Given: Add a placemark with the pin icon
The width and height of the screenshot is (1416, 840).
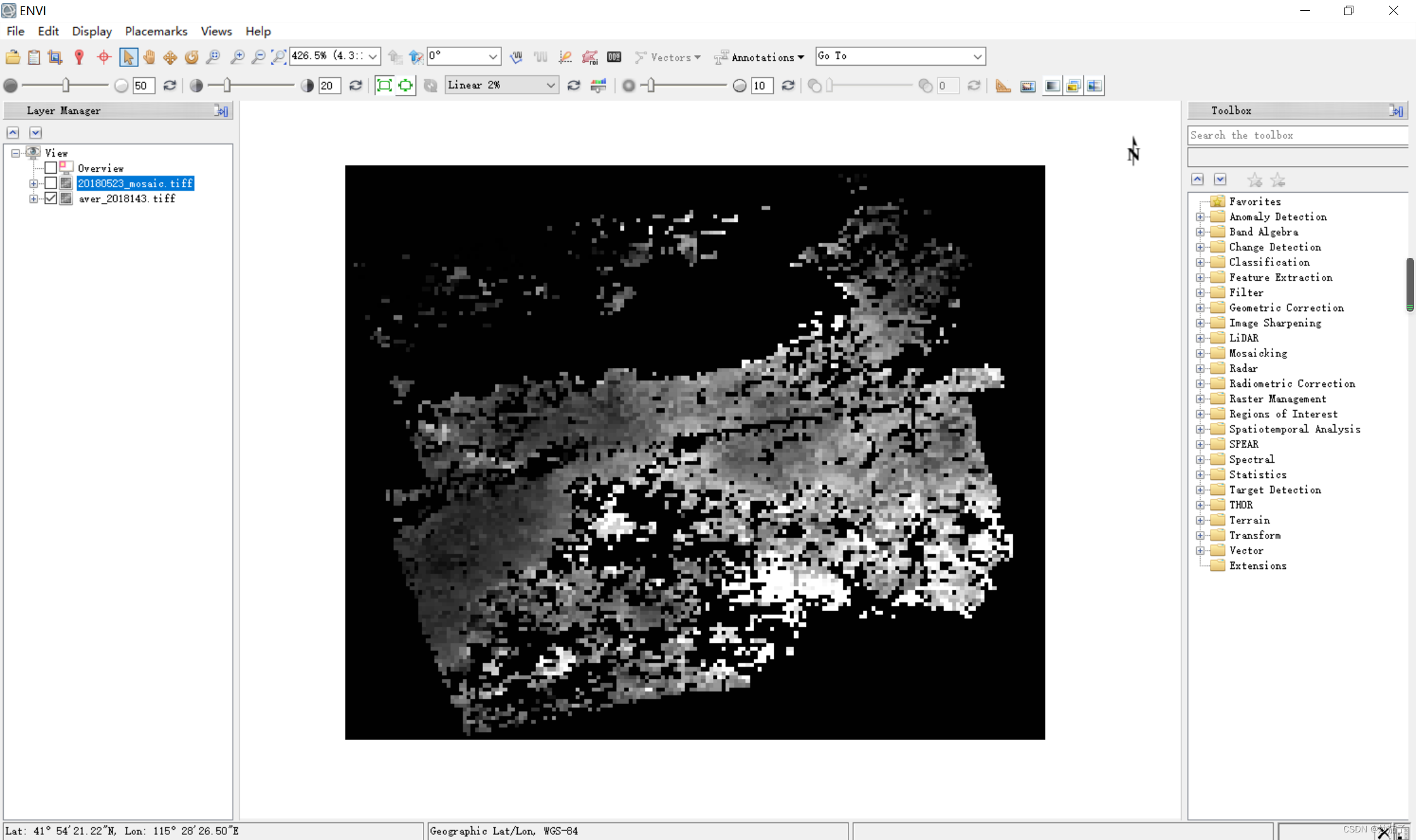Looking at the screenshot, I should (79, 57).
